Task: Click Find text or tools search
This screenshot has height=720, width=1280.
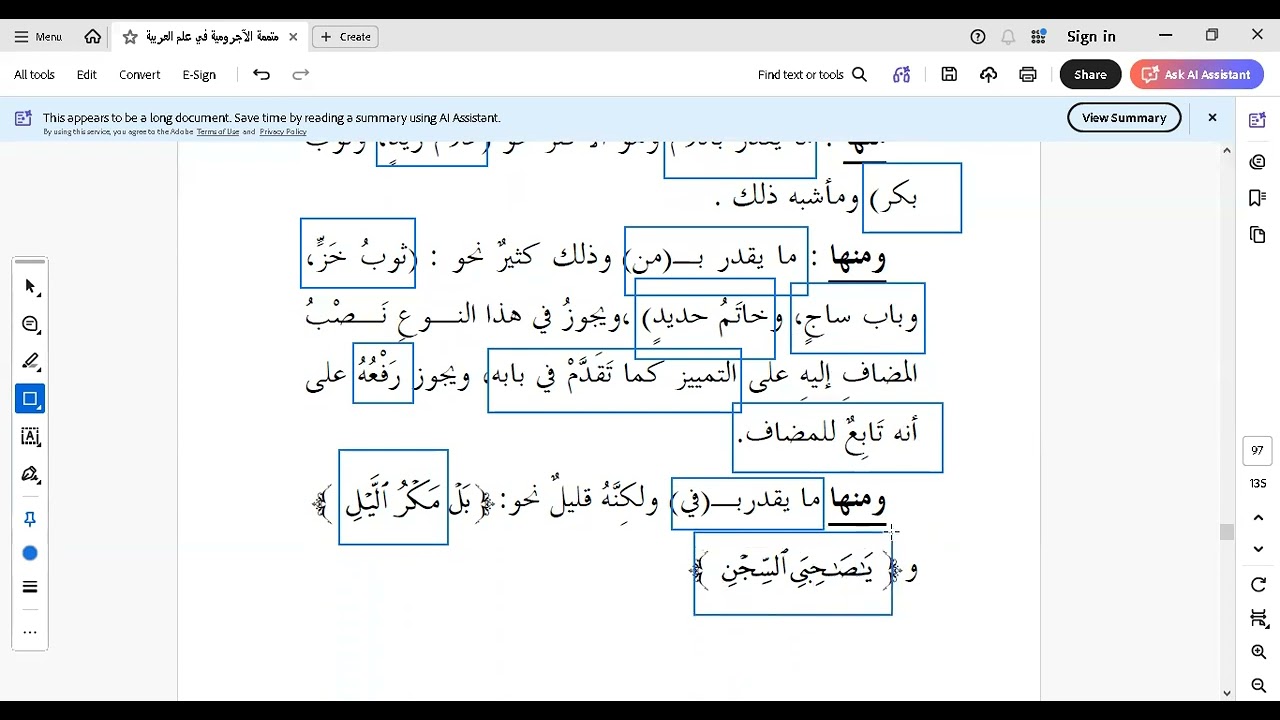Action: (x=812, y=75)
